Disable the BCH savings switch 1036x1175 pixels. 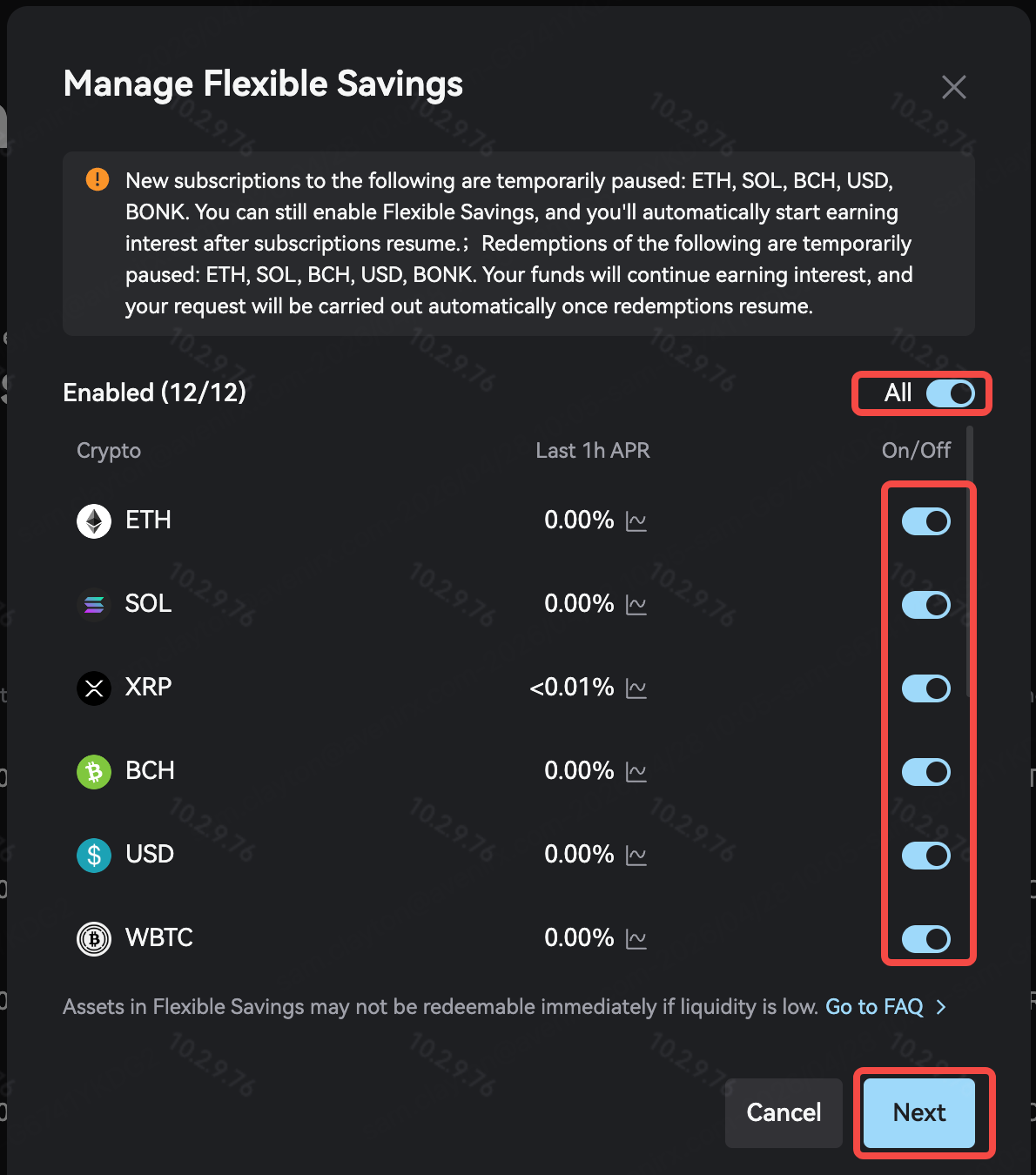(926, 772)
